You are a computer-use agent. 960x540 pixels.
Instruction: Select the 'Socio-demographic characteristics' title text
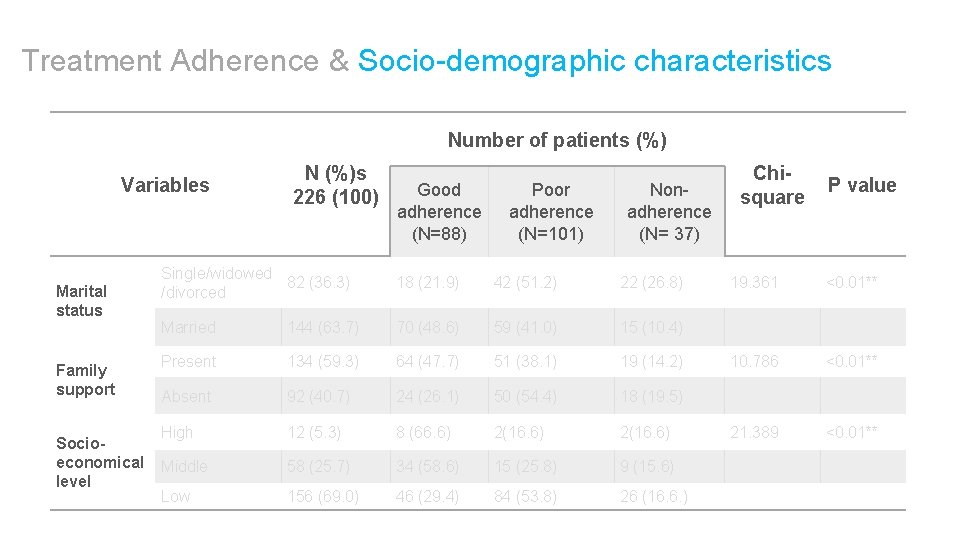[594, 61]
